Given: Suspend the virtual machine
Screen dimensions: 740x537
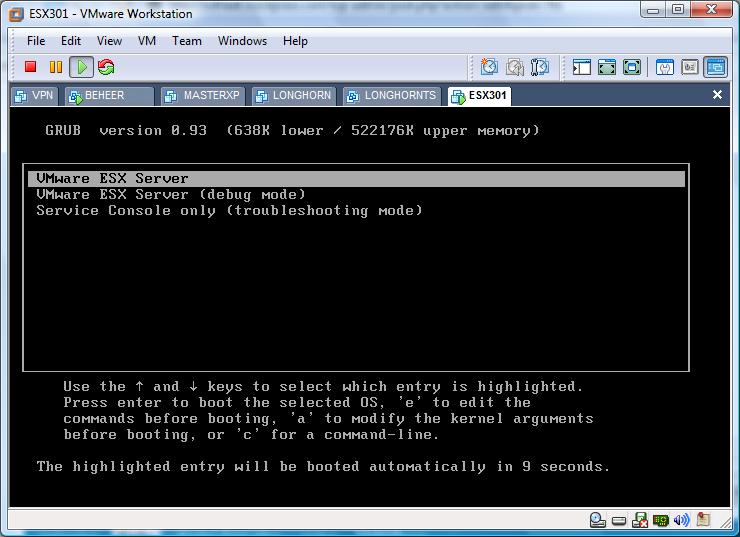Looking at the screenshot, I should 56,67.
